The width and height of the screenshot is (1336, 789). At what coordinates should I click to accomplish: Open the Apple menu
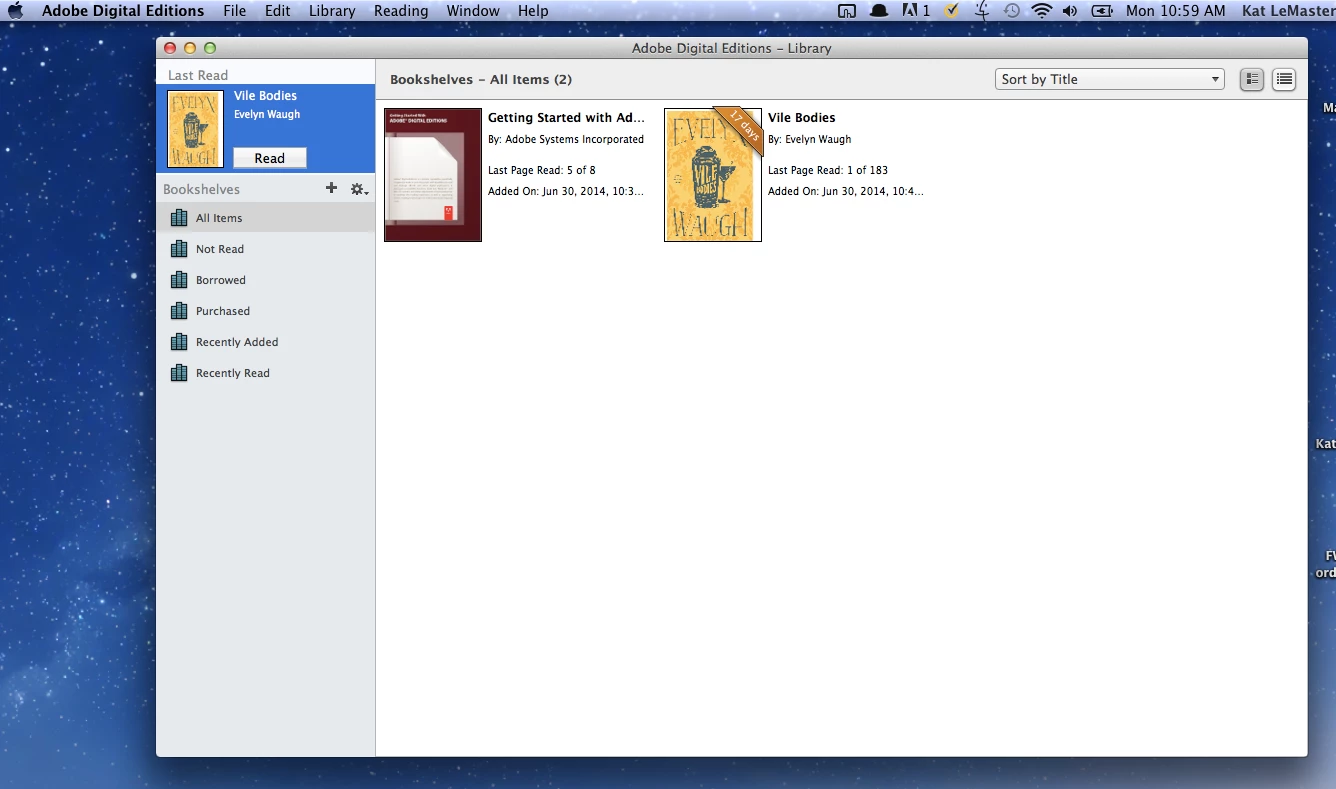[x=15, y=11]
